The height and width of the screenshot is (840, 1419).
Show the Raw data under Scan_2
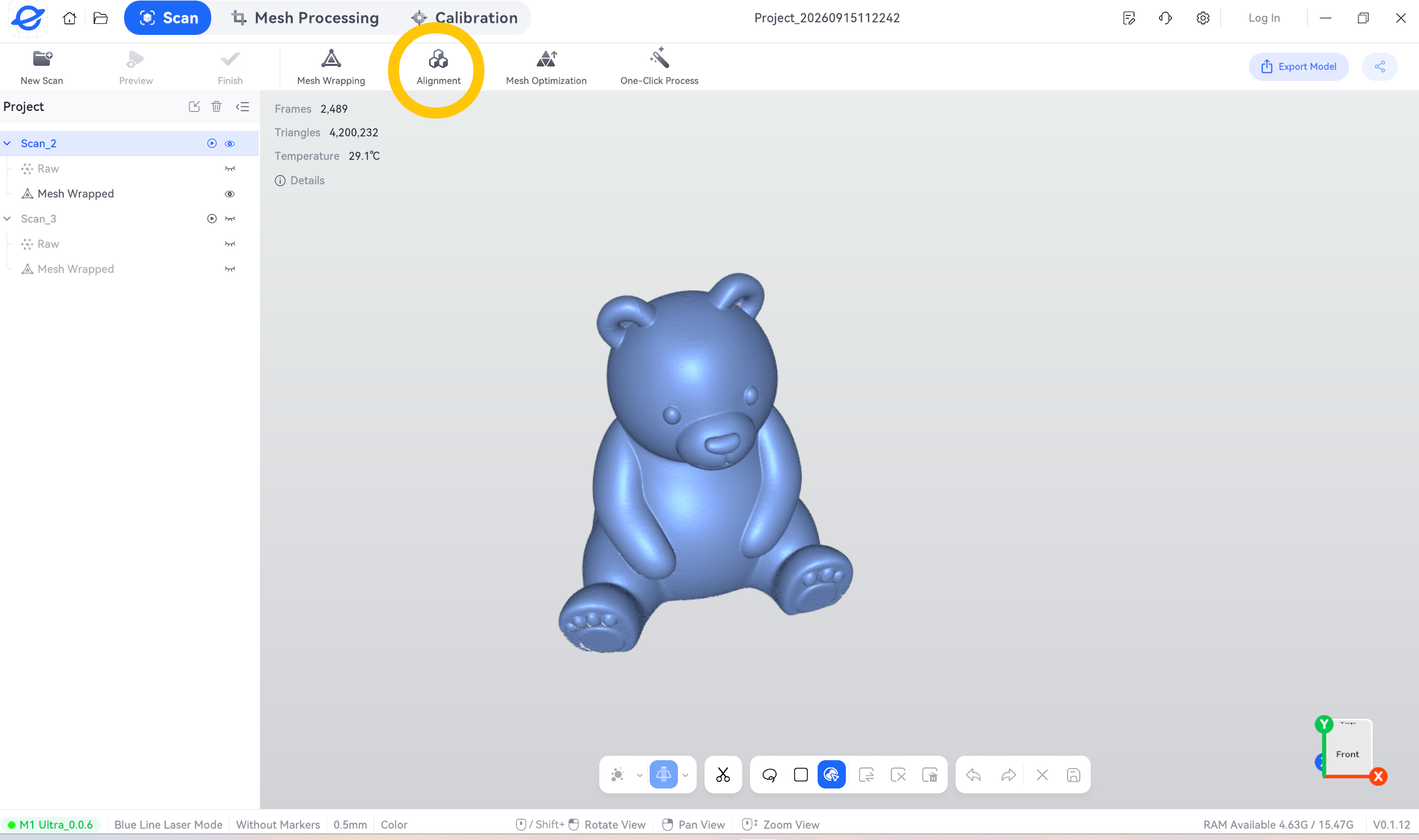230,168
